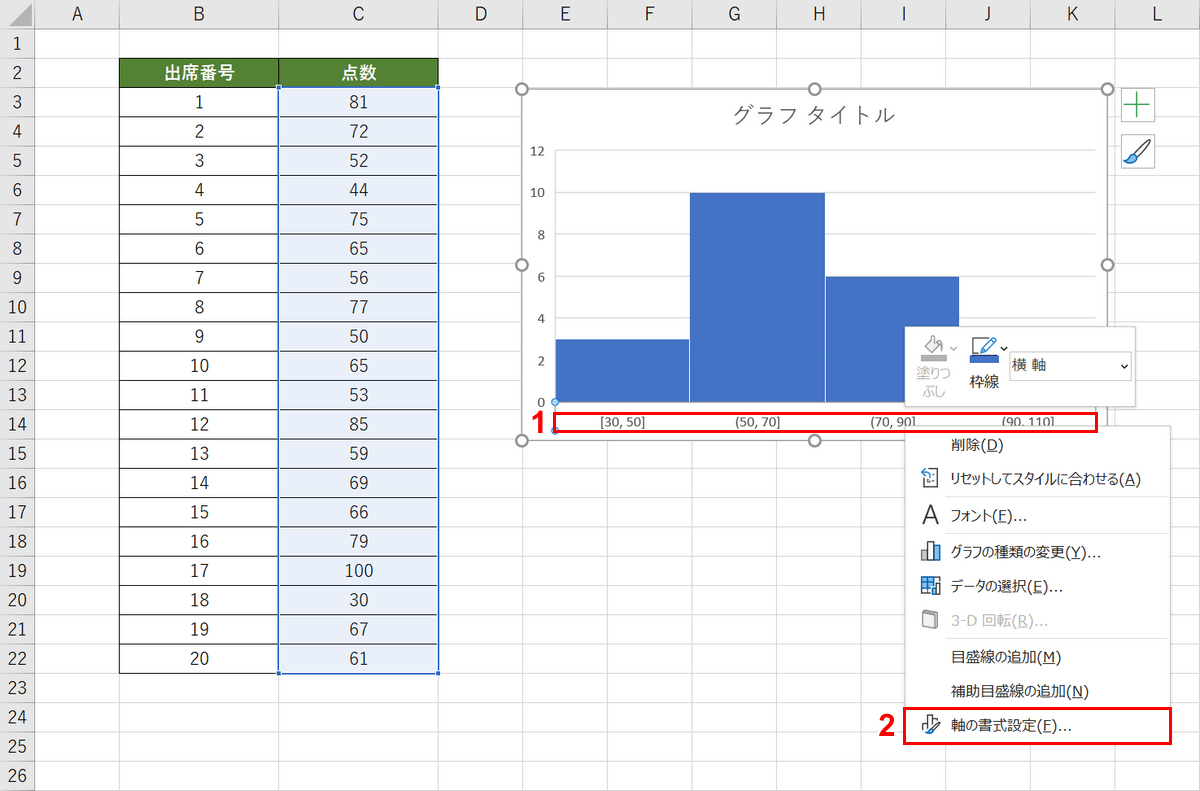Click the グラフの種類の変更 chart icon
This screenshot has height=791, width=1200.
[x=930, y=552]
